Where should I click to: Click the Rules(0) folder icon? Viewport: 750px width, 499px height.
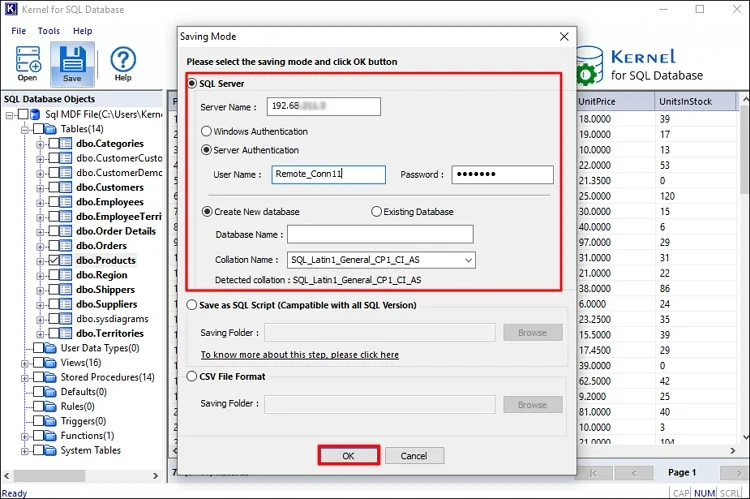point(51,407)
